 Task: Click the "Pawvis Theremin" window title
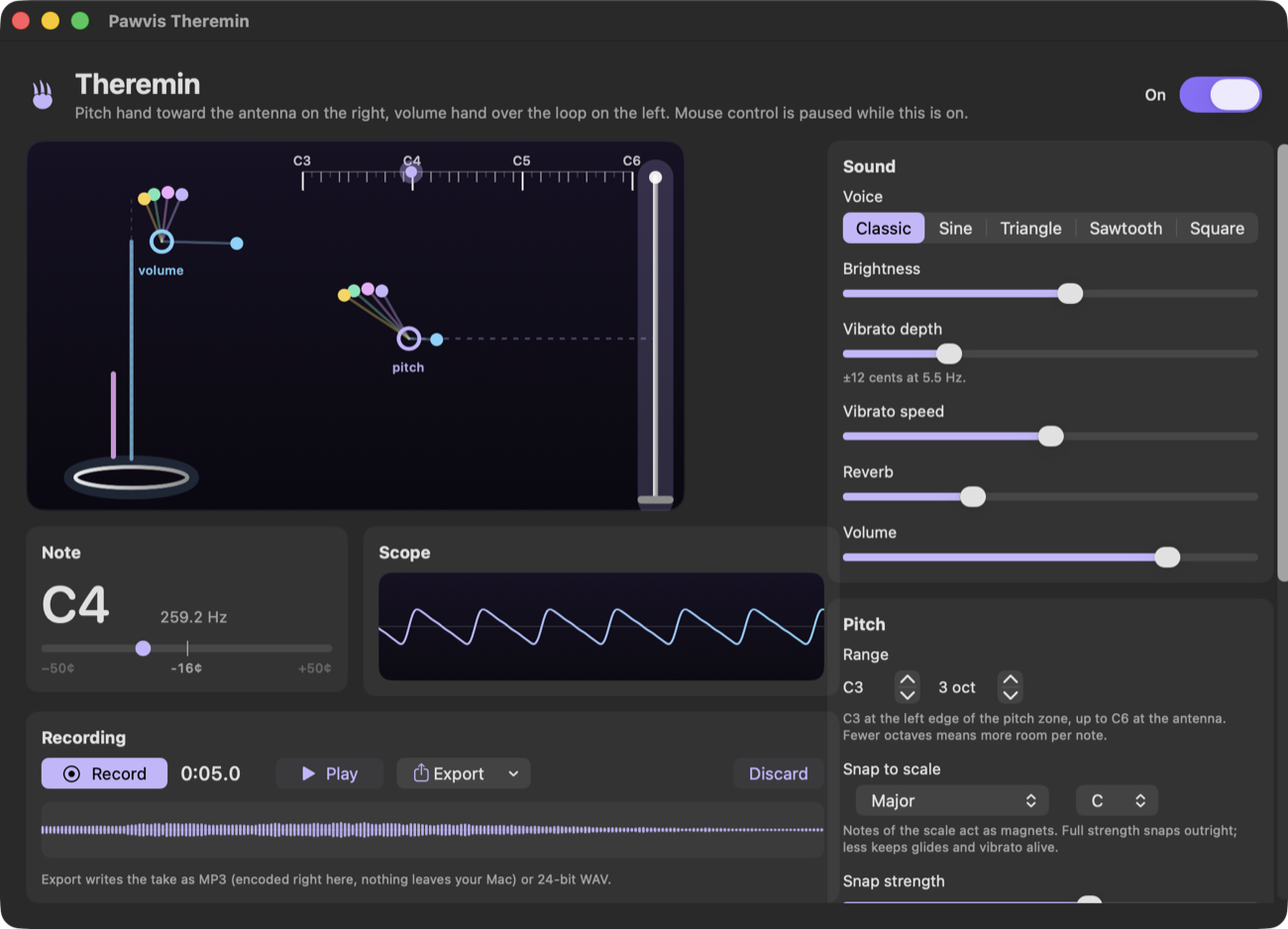click(x=178, y=21)
